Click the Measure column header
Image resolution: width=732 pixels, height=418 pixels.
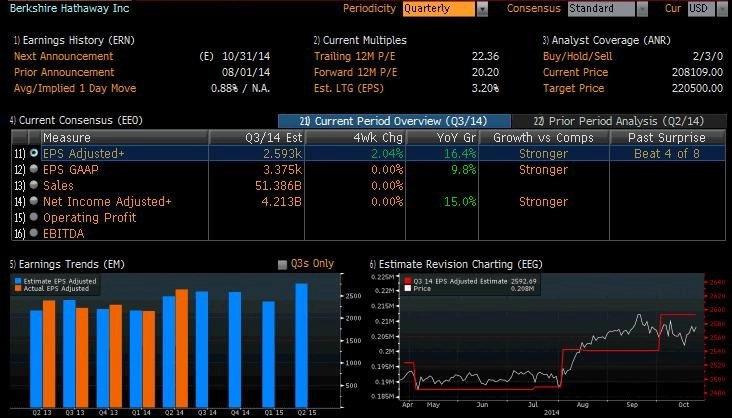point(124,137)
